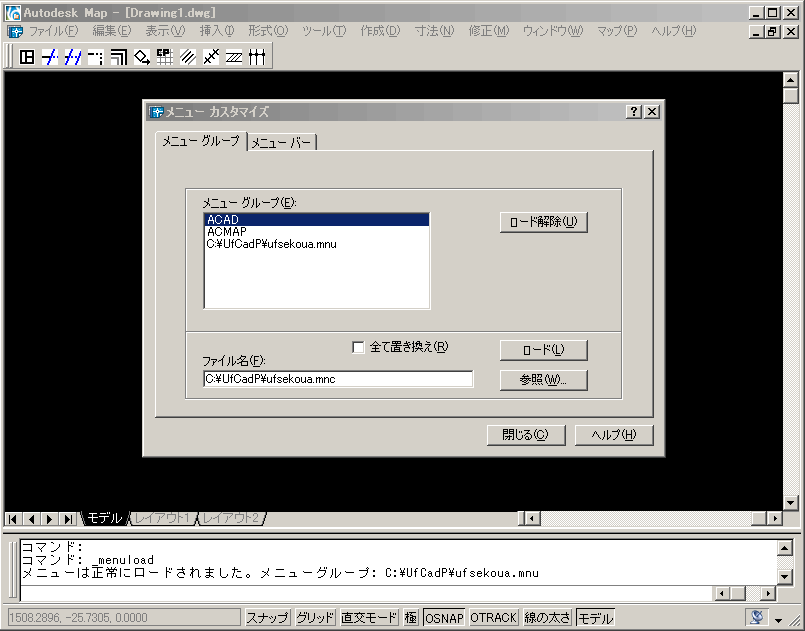
Task: Open the ファイル(F) menu
Action: tap(53, 31)
